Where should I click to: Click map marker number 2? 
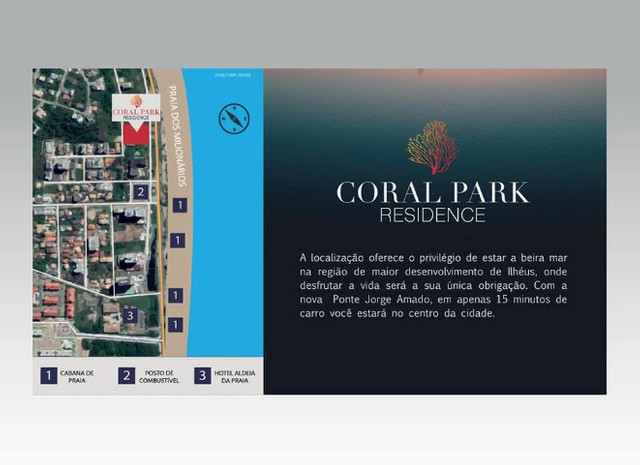coord(141,191)
